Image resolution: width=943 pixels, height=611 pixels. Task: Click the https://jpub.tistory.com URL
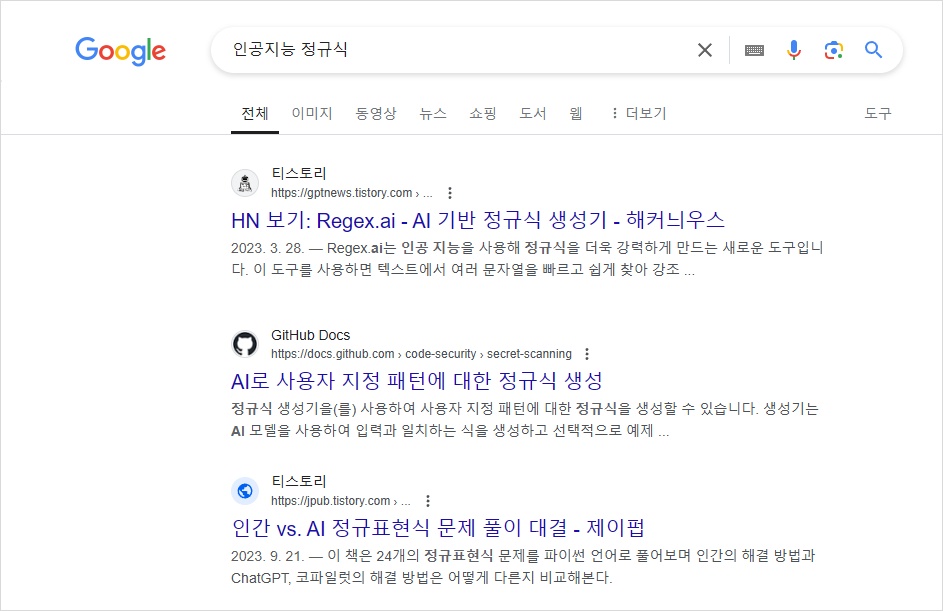(340, 501)
